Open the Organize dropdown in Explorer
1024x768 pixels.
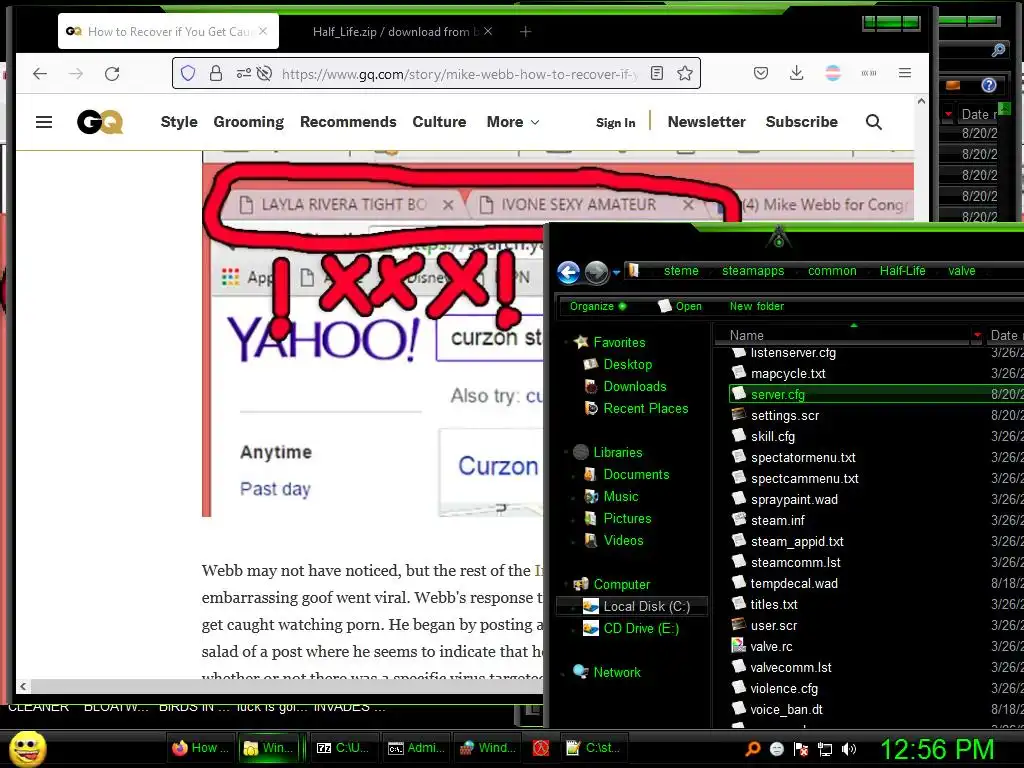[598, 306]
